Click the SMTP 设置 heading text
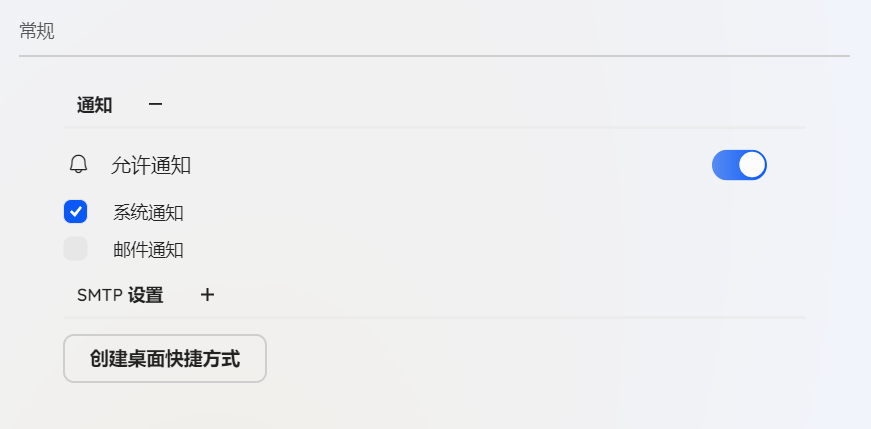This screenshot has width=871, height=429. [x=120, y=296]
